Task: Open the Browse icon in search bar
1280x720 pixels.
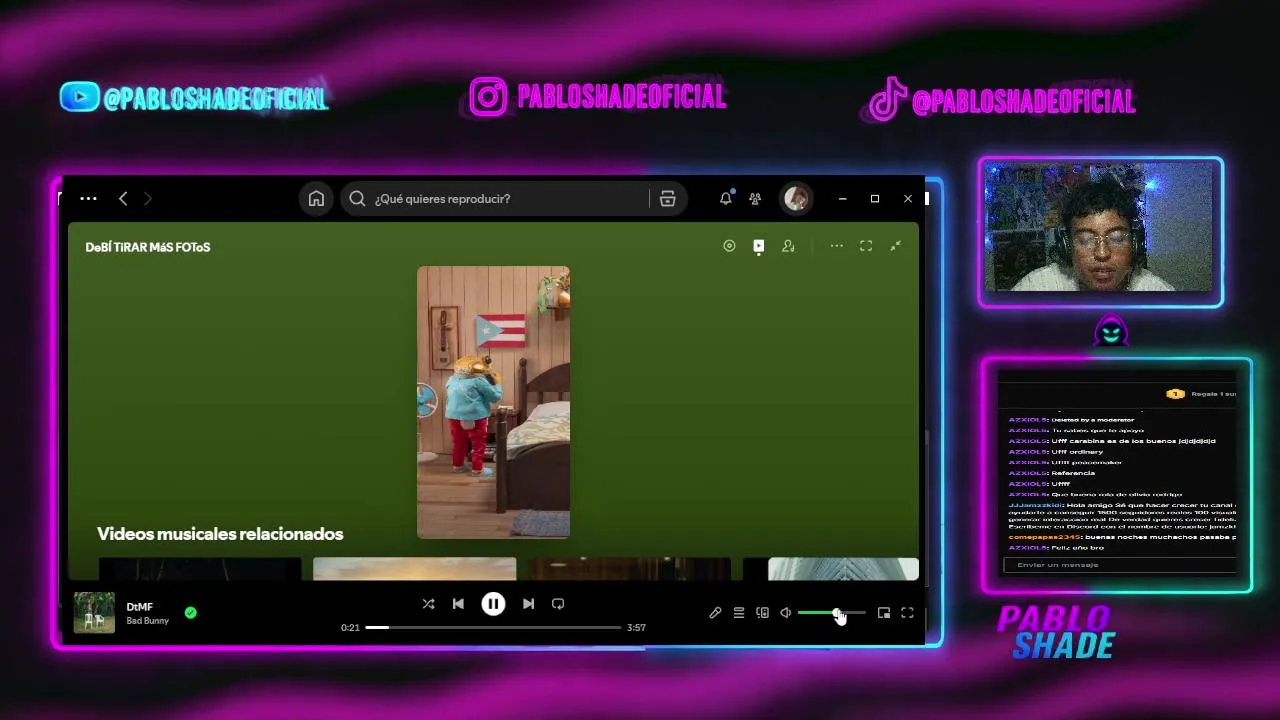Action: tap(668, 199)
